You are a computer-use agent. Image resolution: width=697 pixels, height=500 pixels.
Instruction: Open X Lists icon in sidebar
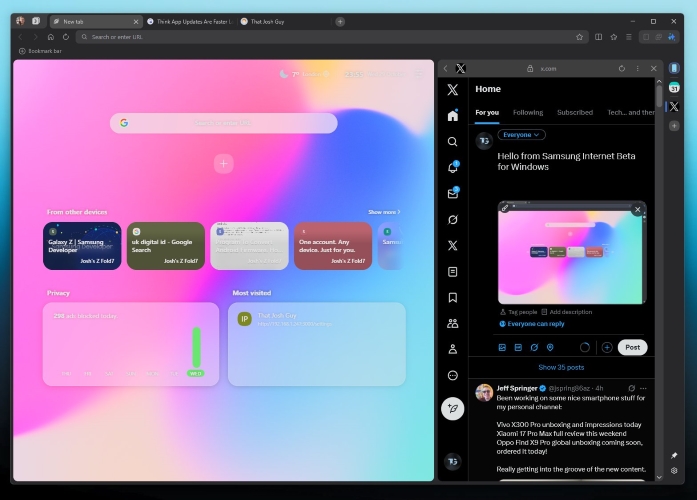(453, 272)
